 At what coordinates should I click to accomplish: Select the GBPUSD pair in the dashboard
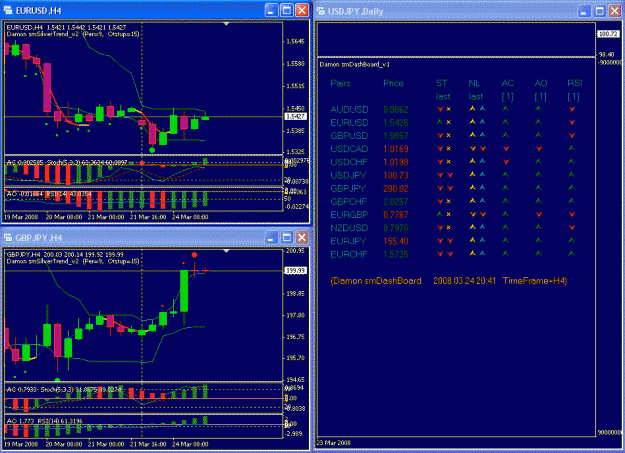pos(349,136)
